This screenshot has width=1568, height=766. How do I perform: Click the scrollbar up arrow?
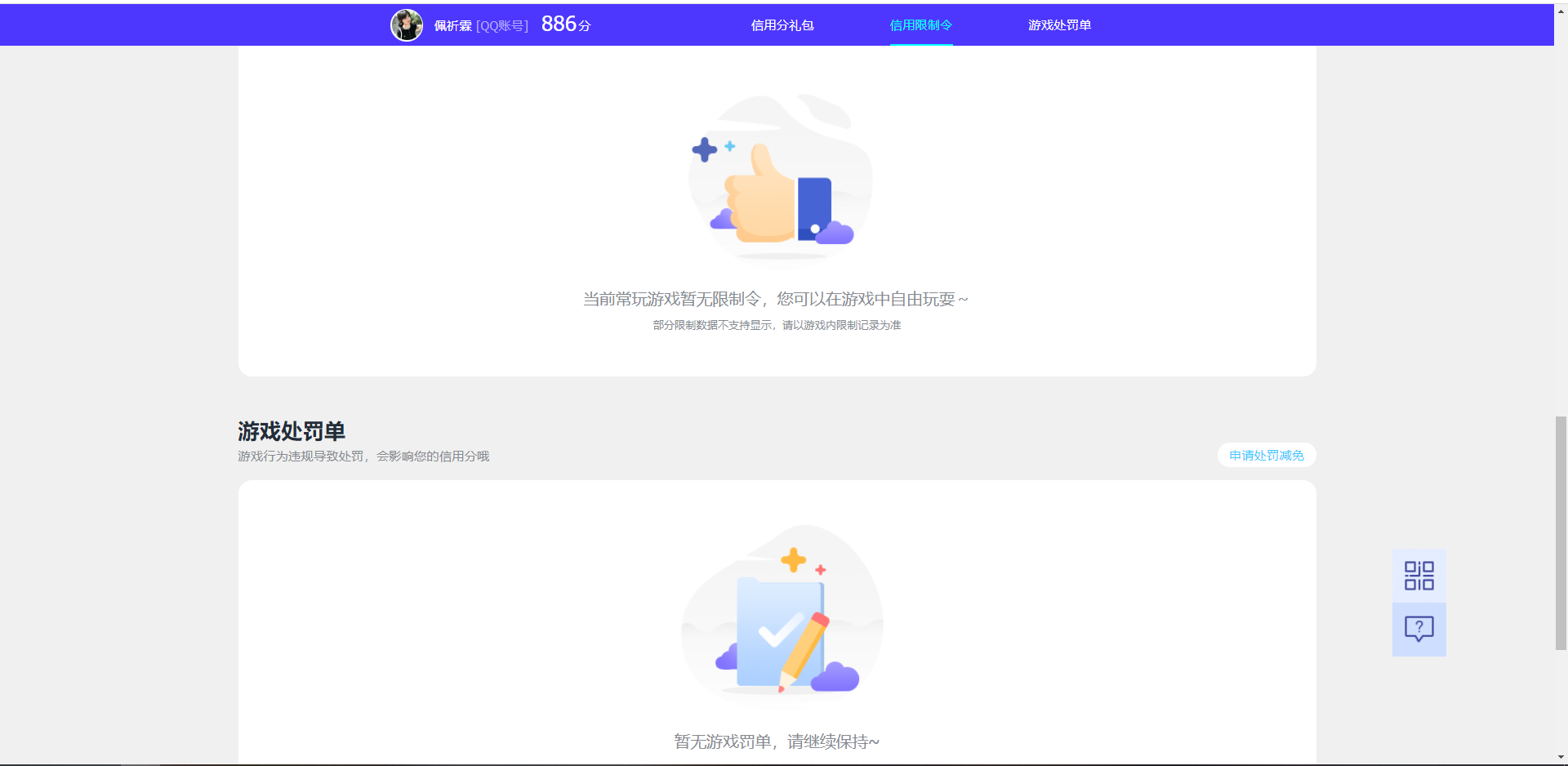pos(1561,11)
